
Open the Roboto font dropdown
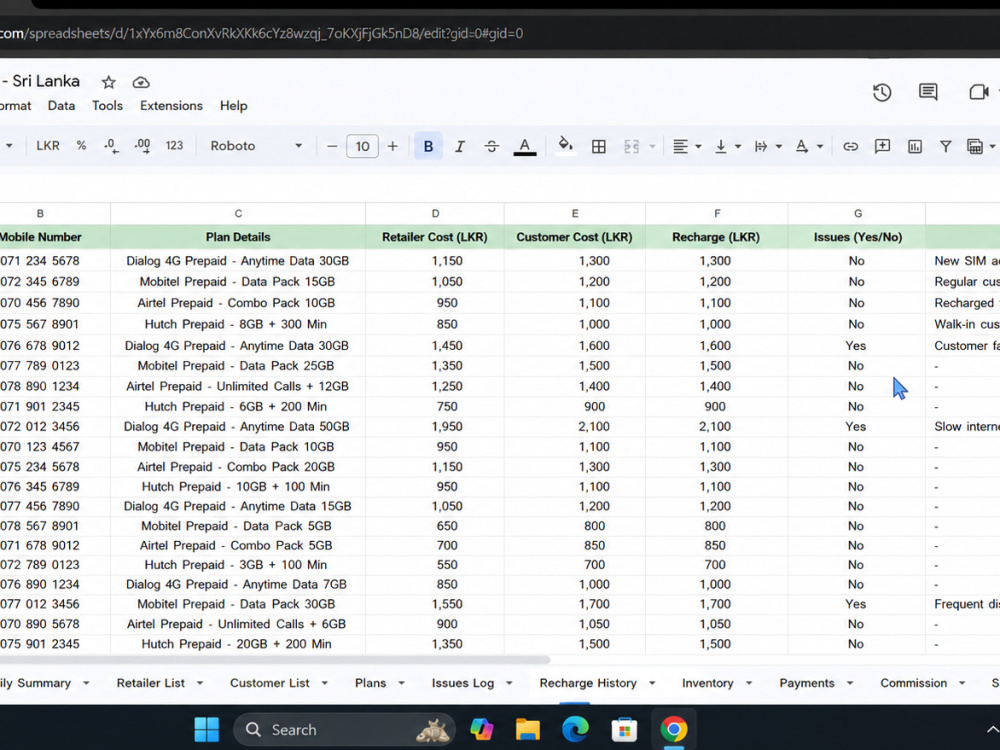[x=256, y=146]
